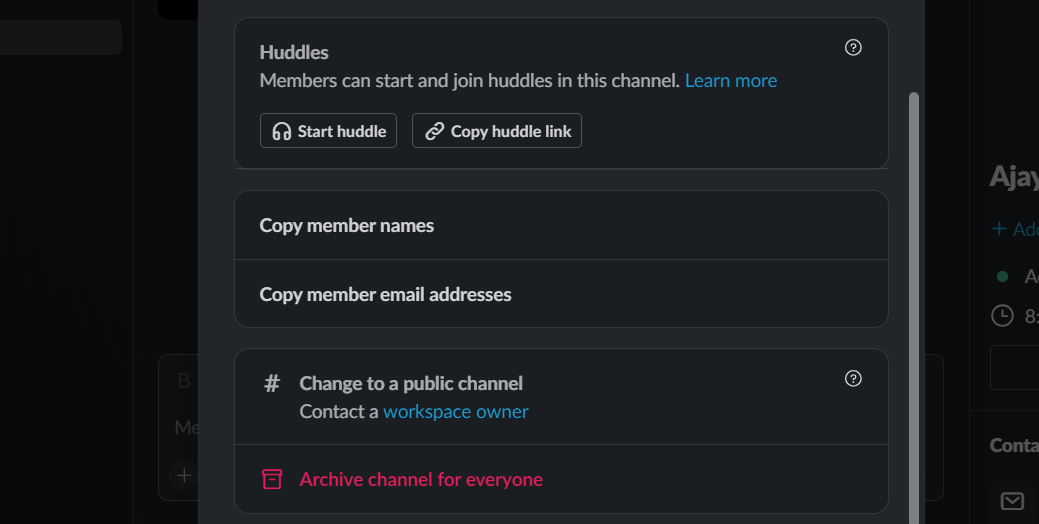This screenshot has width=1039, height=524.
Task: Click the green active status dot
Action: click(1002, 276)
